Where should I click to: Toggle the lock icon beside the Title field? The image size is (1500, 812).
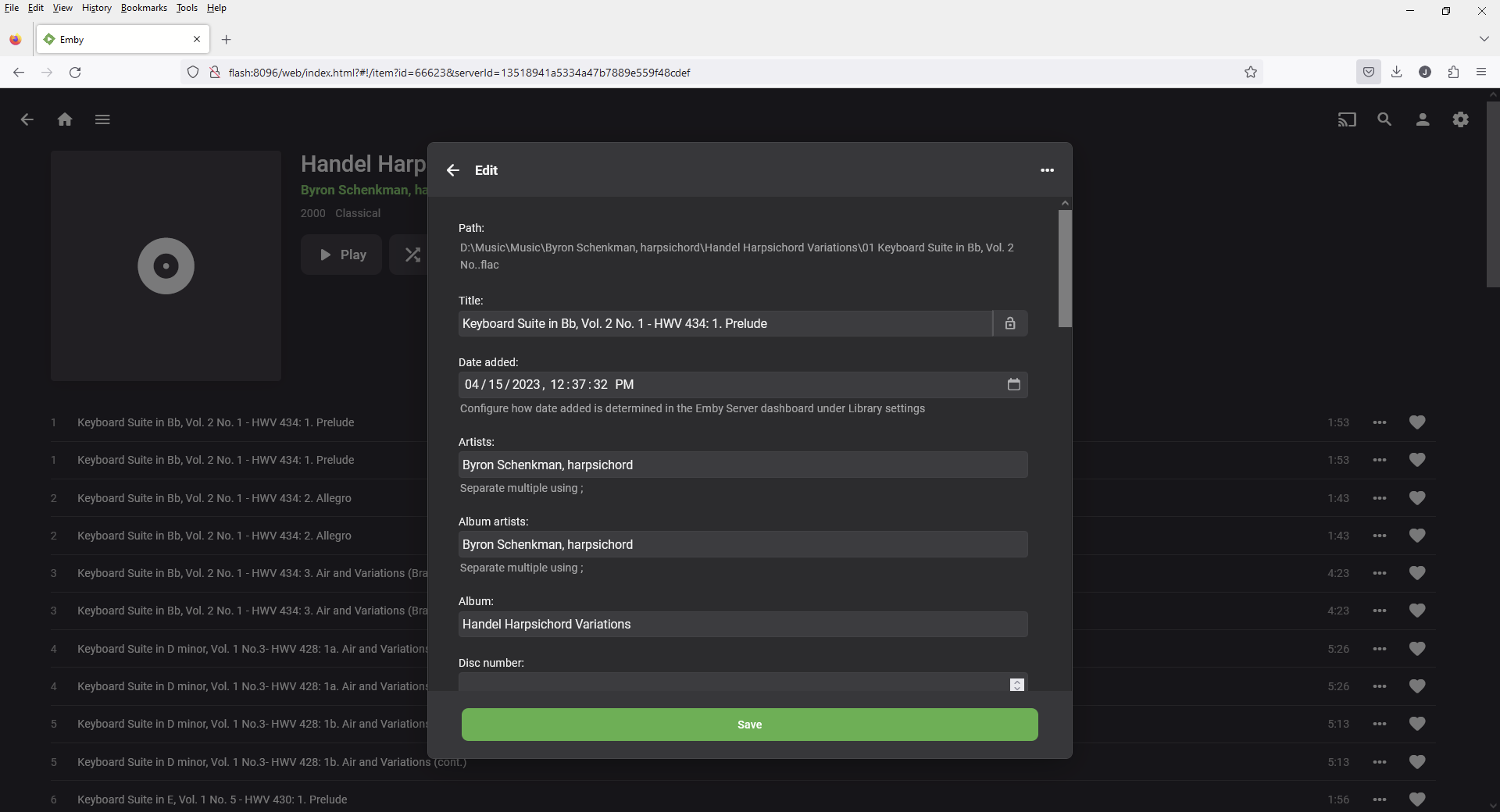pyautogui.click(x=1010, y=323)
